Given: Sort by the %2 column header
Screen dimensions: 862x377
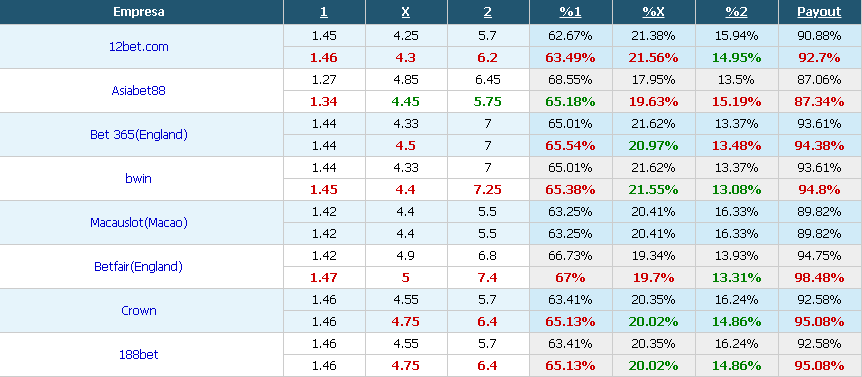Looking at the screenshot, I should pyautogui.click(x=736, y=12).
